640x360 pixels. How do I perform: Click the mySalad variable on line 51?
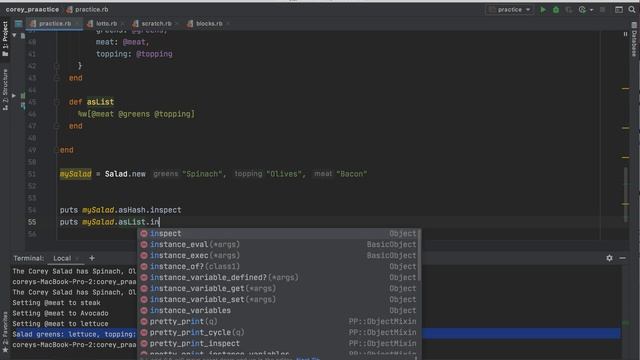pos(76,174)
